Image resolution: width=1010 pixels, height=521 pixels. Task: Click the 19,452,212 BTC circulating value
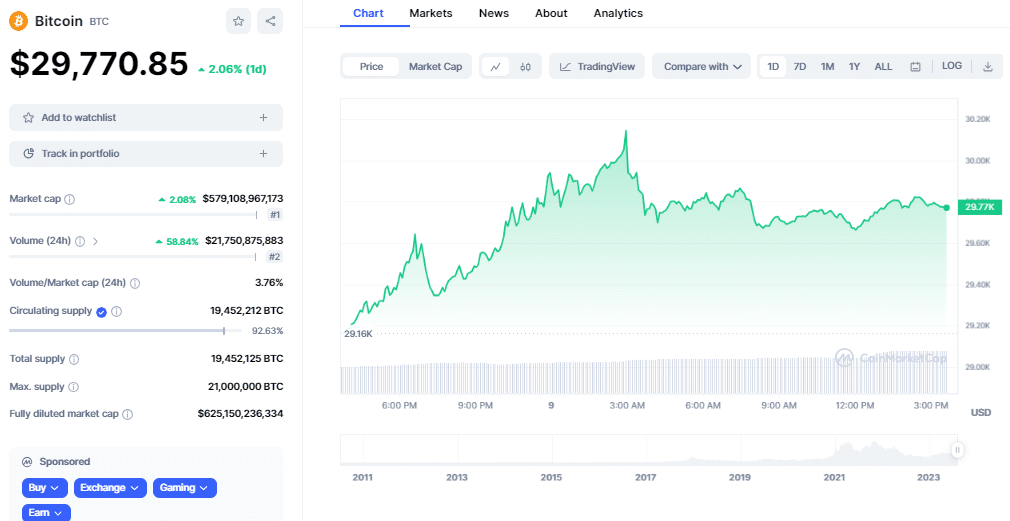tap(247, 310)
